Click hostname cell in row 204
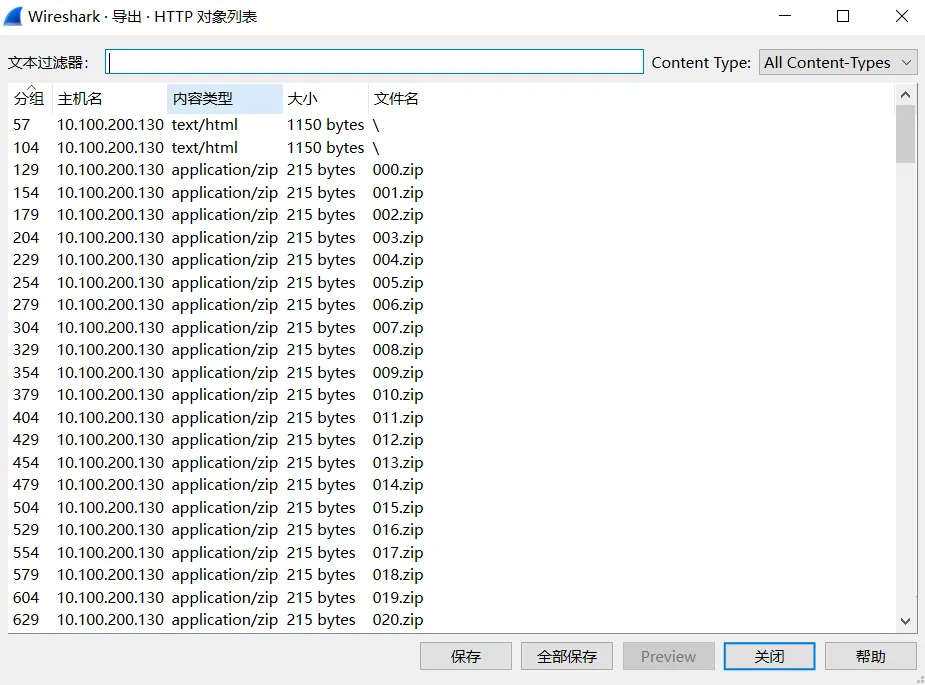 [110, 237]
